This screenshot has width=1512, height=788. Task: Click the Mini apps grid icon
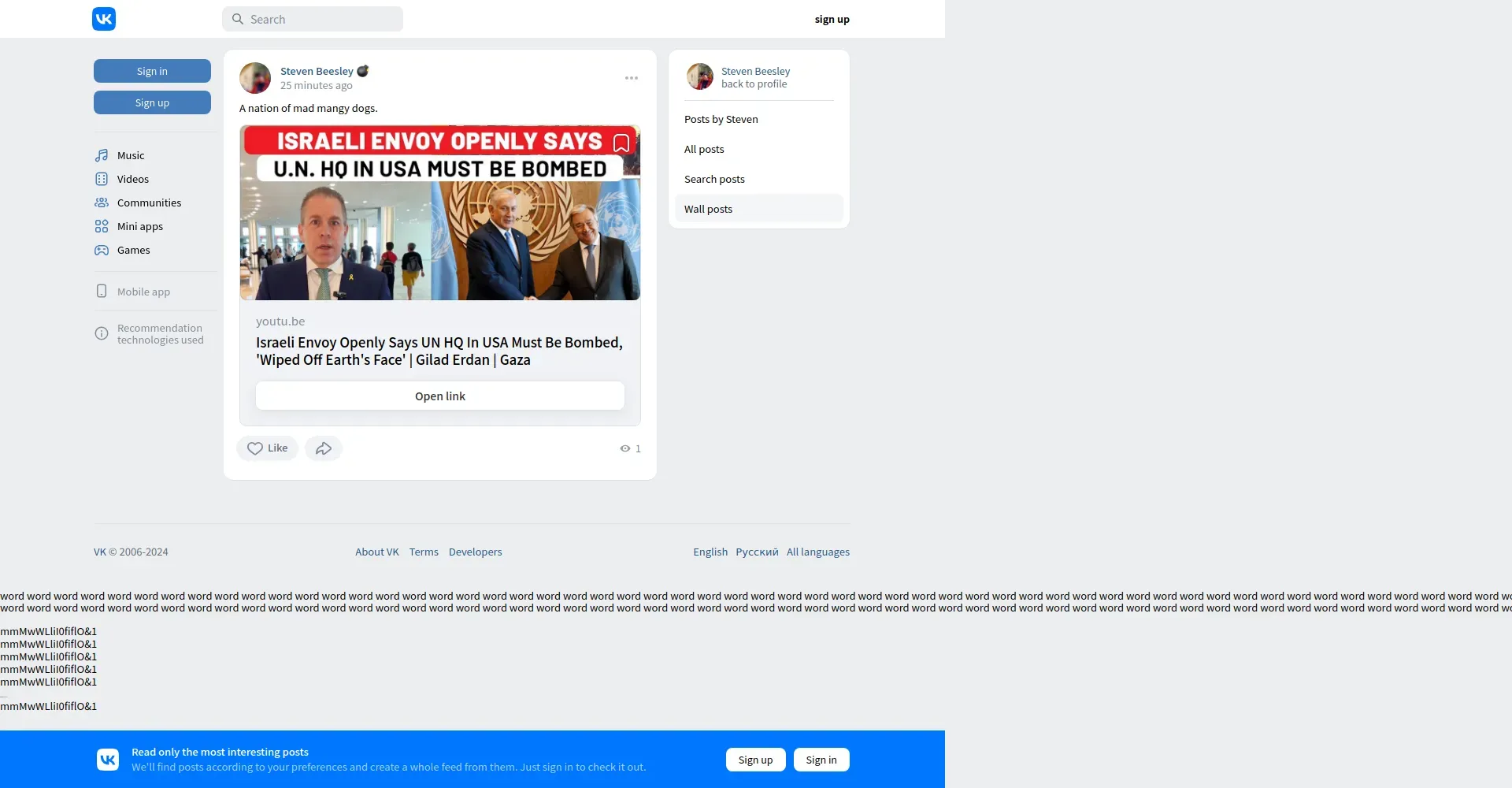coord(102,226)
